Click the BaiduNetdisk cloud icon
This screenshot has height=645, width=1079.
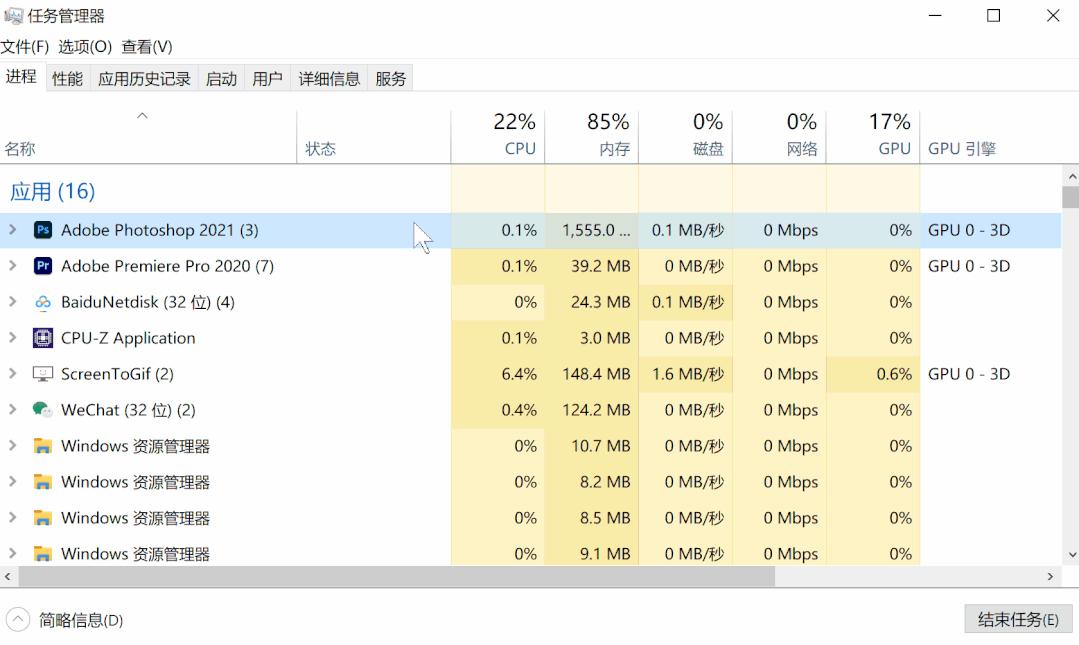point(43,302)
